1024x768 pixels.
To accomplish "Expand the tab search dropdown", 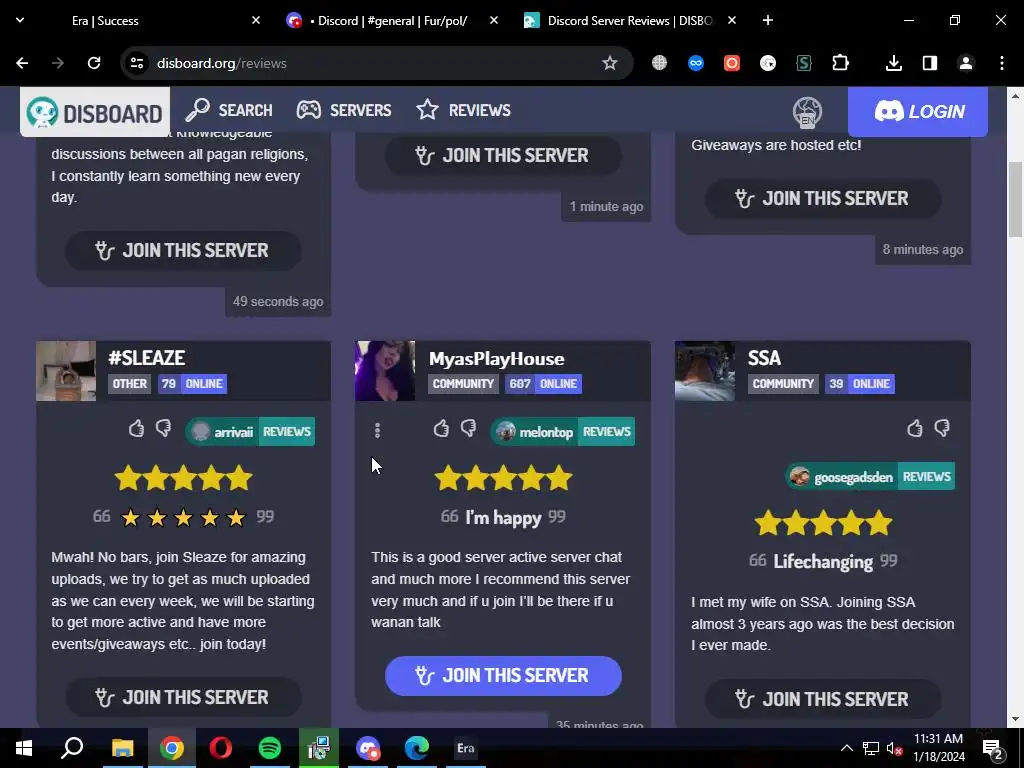I will (20, 20).
